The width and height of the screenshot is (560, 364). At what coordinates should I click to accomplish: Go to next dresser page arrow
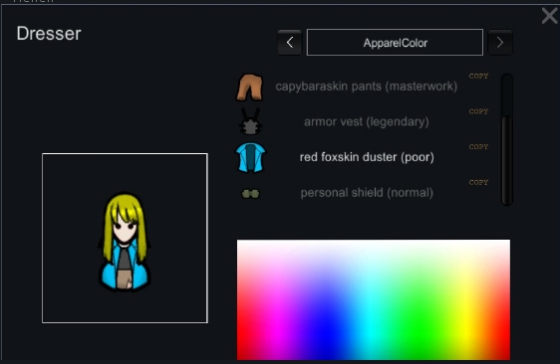(500, 43)
